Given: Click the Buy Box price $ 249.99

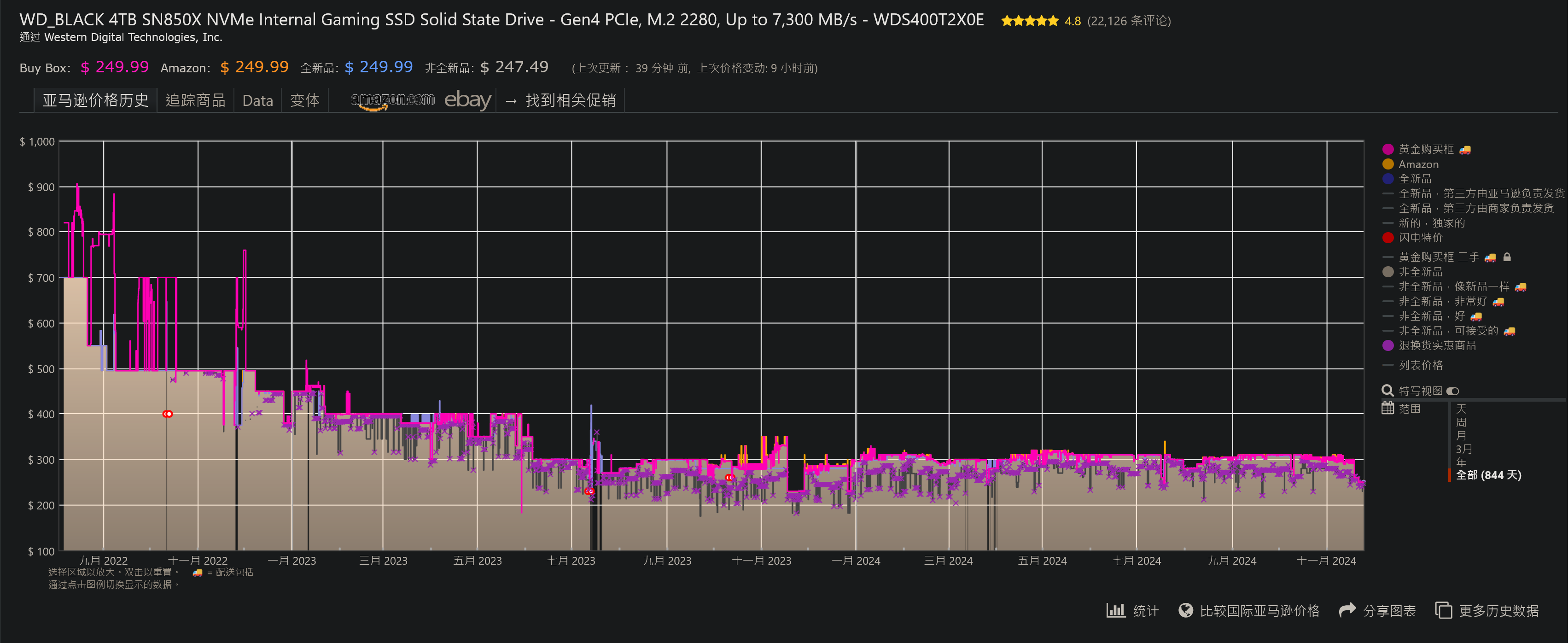Looking at the screenshot, I should tap(115, 67).
